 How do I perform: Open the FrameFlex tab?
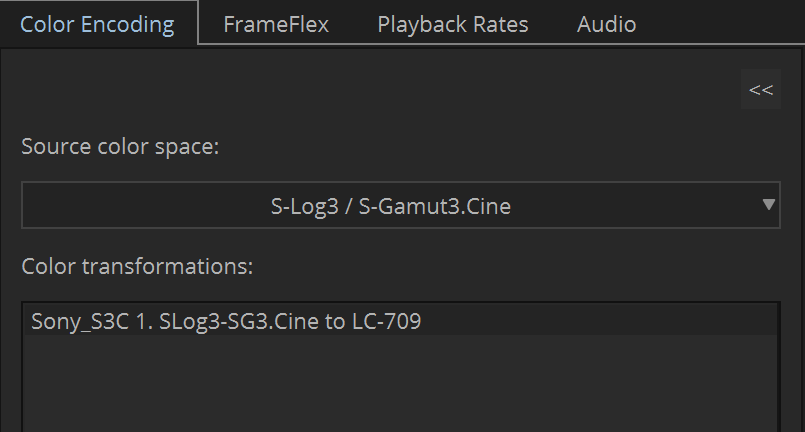coord(276,24)
